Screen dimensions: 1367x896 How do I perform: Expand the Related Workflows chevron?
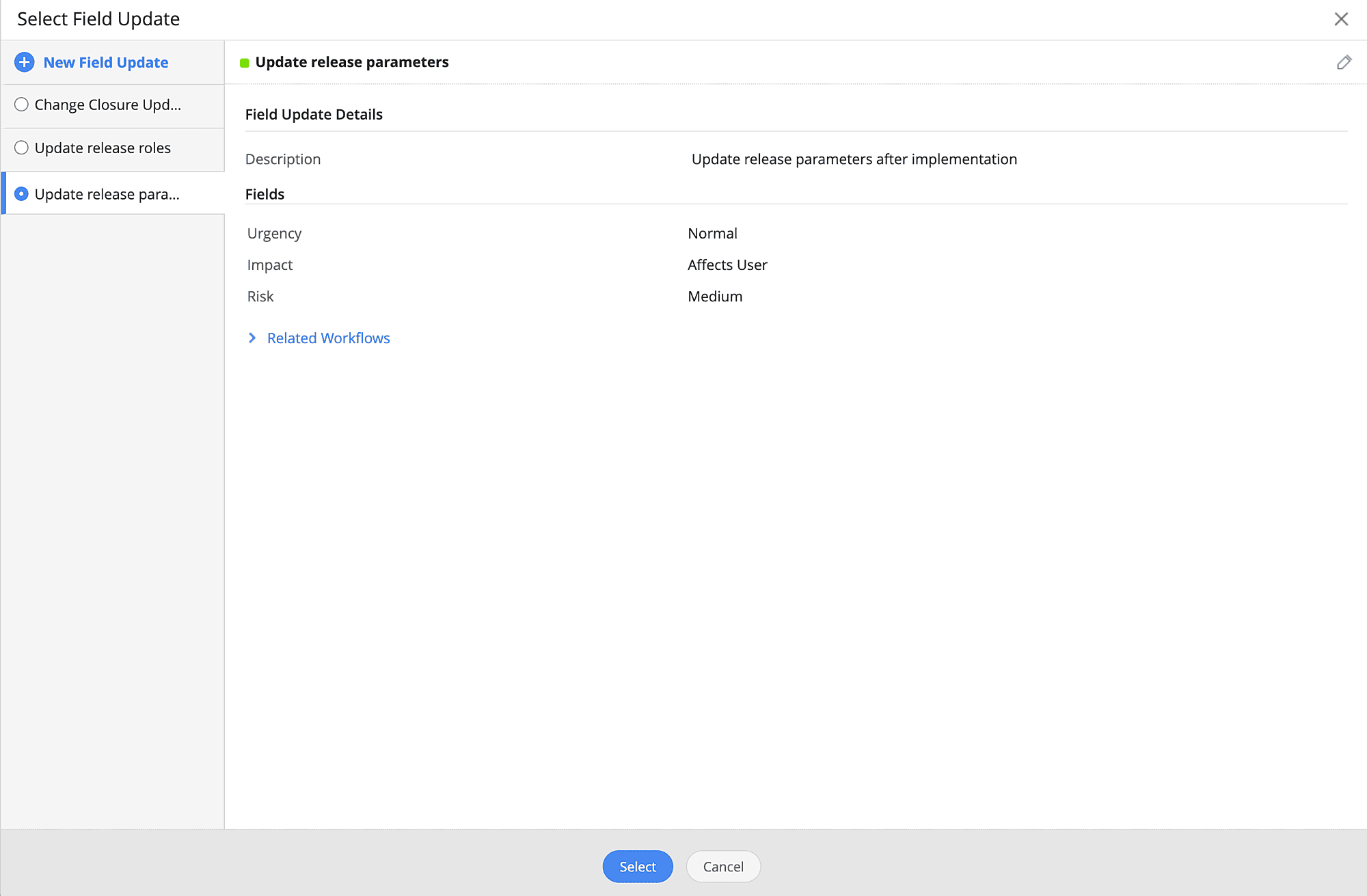click(252, 338)
